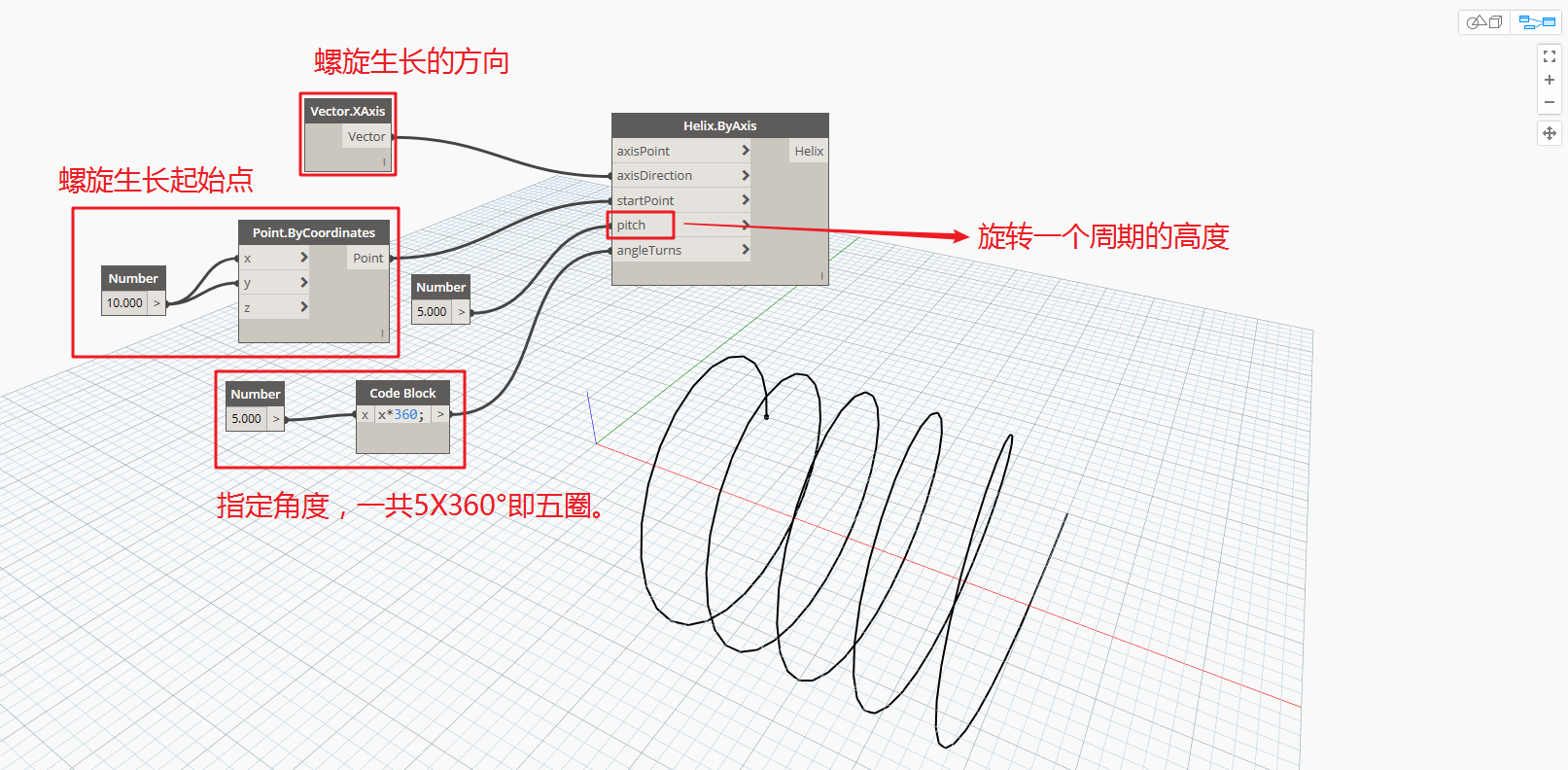Expand the axisDirection input chevron
Viewport: 1568px width, 770px height.
(x=746, y=175)
